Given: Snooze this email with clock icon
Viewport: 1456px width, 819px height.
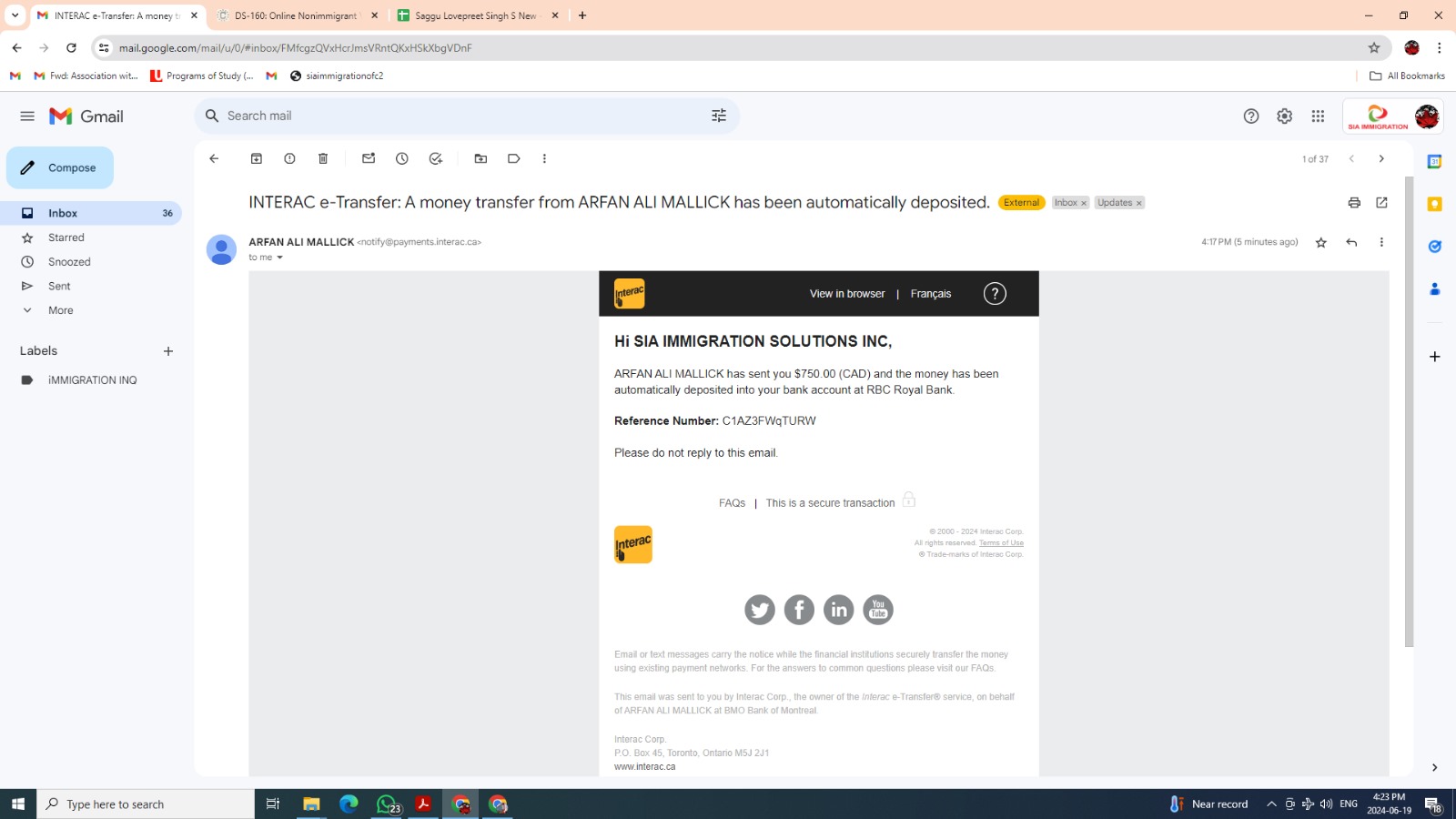Looking at the screenshot, I should 402,158.
